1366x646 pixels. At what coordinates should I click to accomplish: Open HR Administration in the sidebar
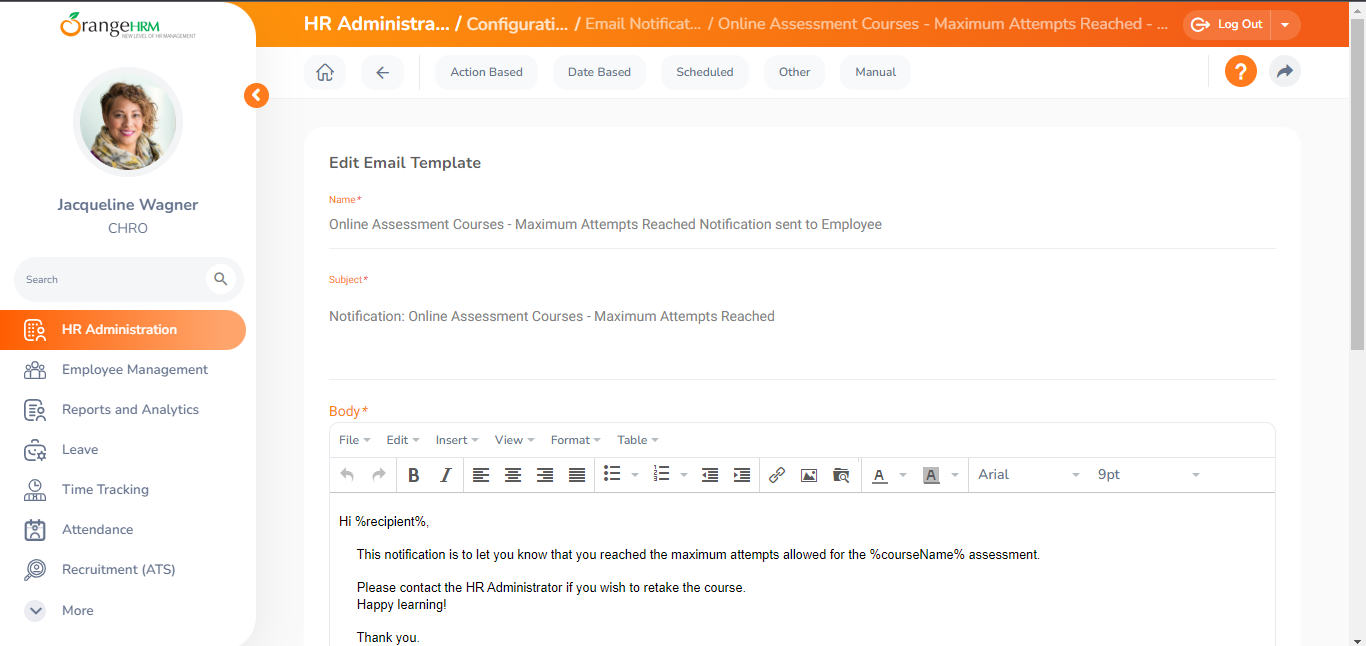click(x=123, y=330)
